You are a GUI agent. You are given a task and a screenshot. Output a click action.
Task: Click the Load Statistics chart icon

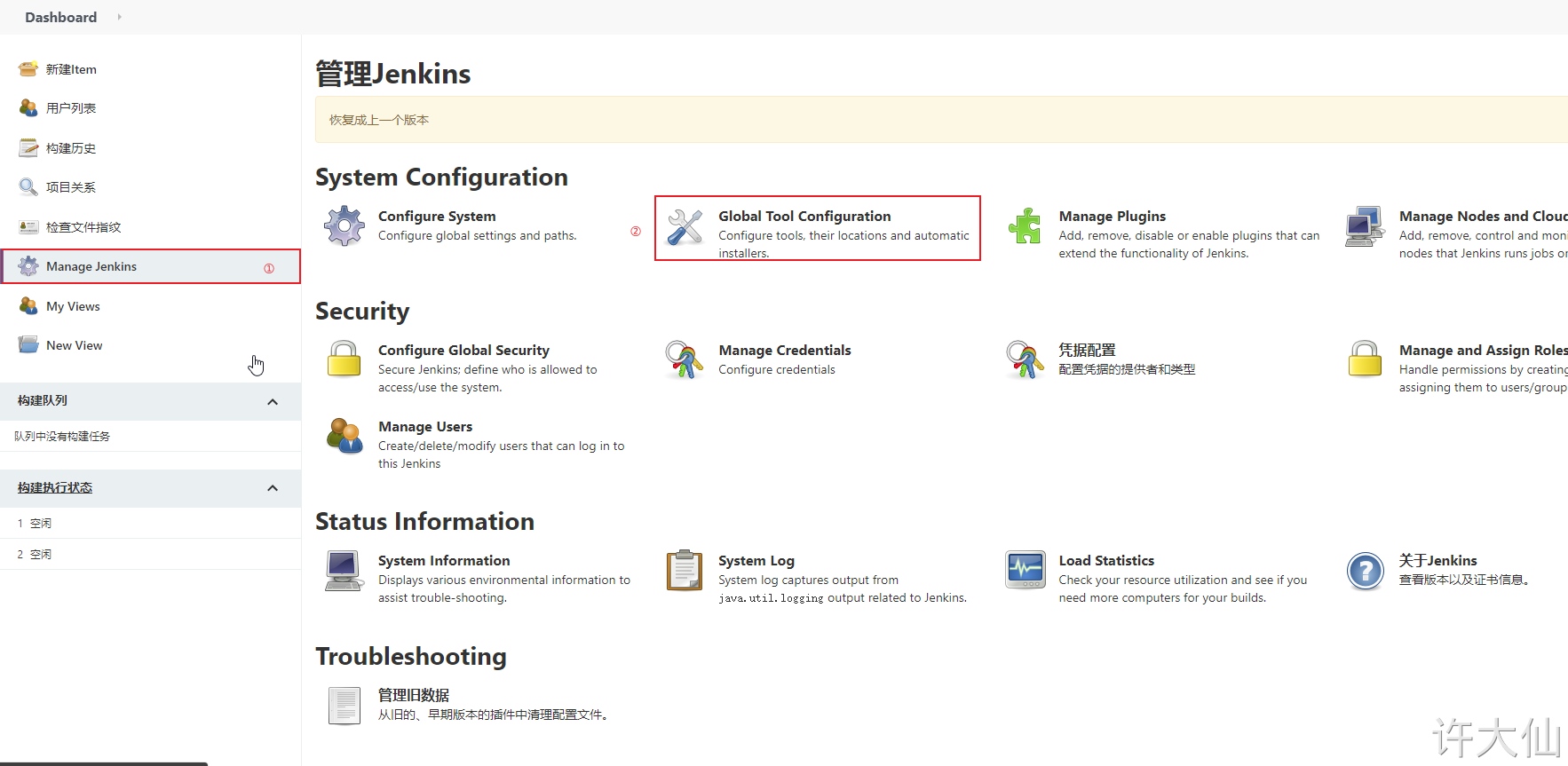[1025, 570]
